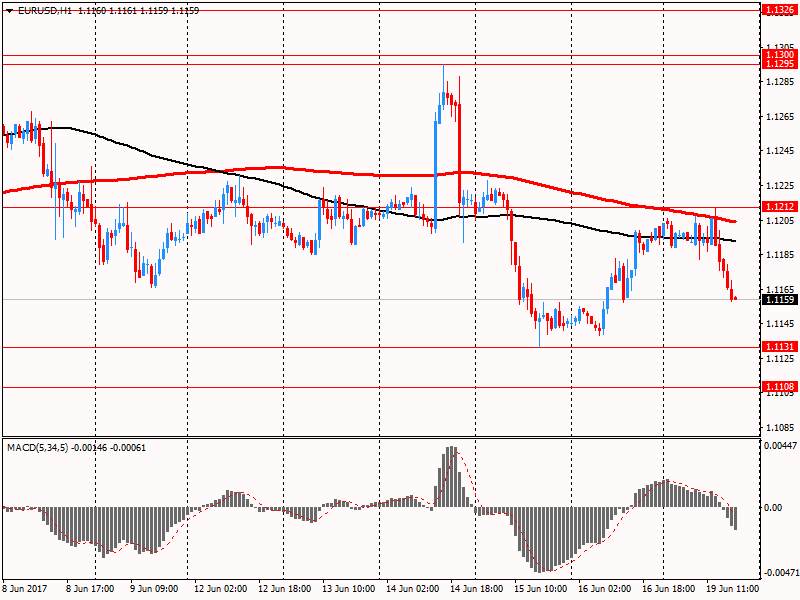Click the 0.00447 MACD scale value
Image resolution: width=800 pixels, height=600 pixels.
coord(780,446)
